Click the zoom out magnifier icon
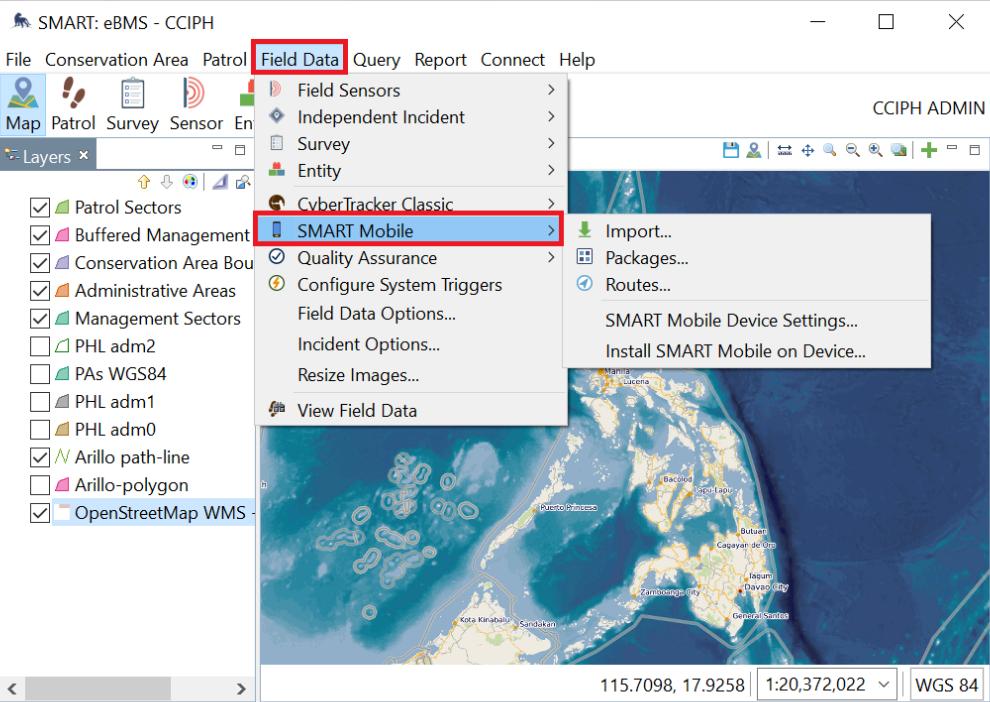The height and width of the screenshot is (702, 990). pos(852,150)
